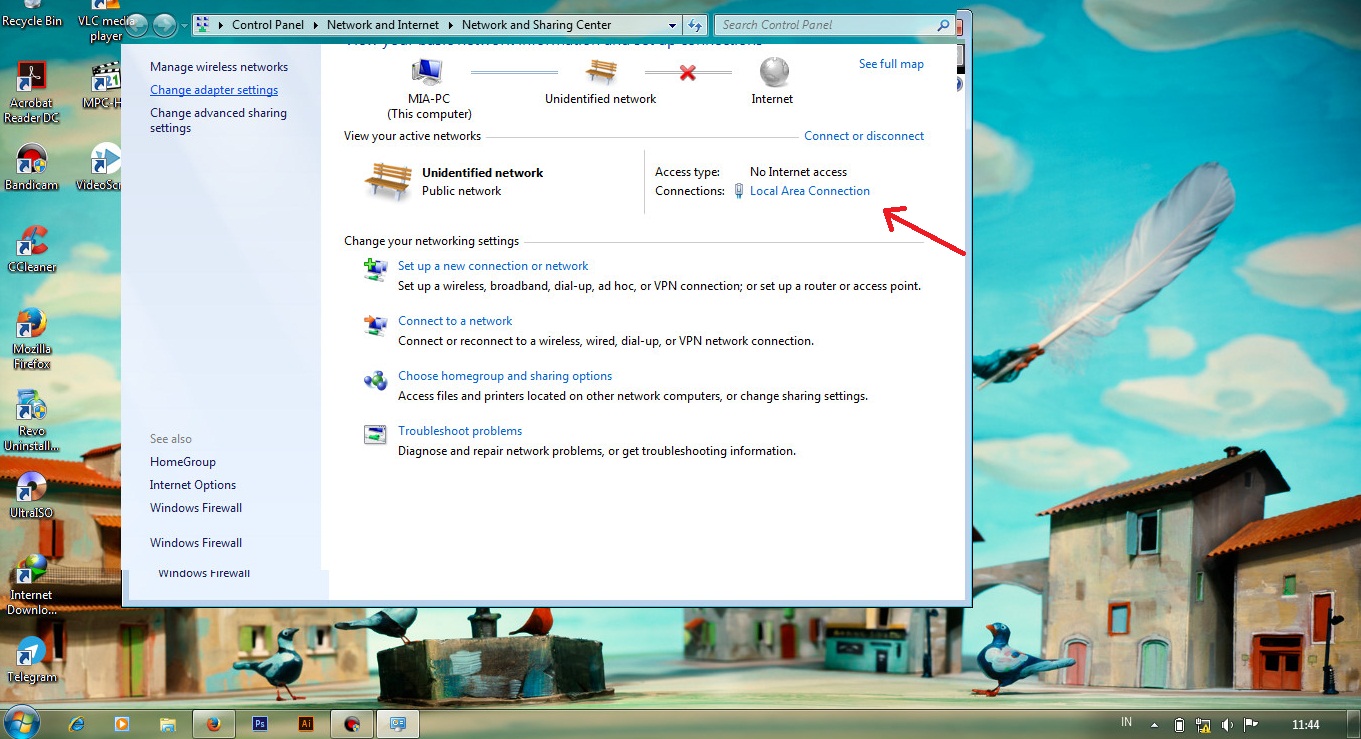Adjust volume via the speaker tray icon
The image size is (1361, 739).
(x=1227, y=724)
